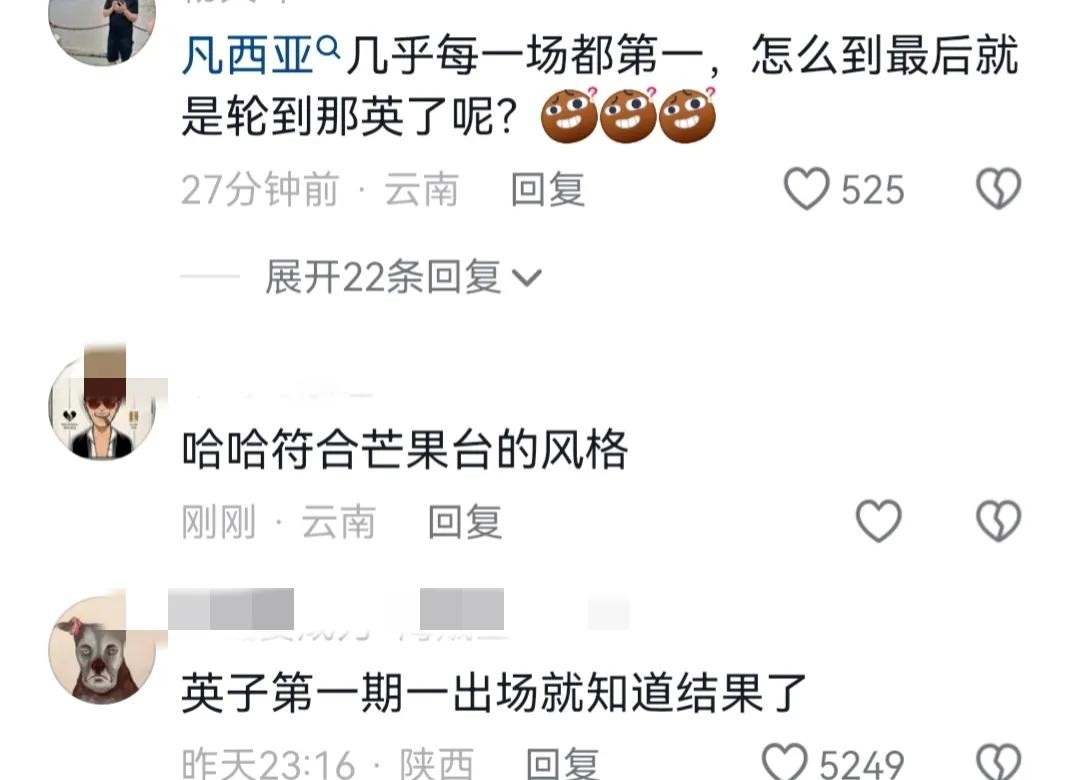1067x780 pixels.
Task: Reply to the 27分钟前 云南 comment
Action: tap(548, 189)
